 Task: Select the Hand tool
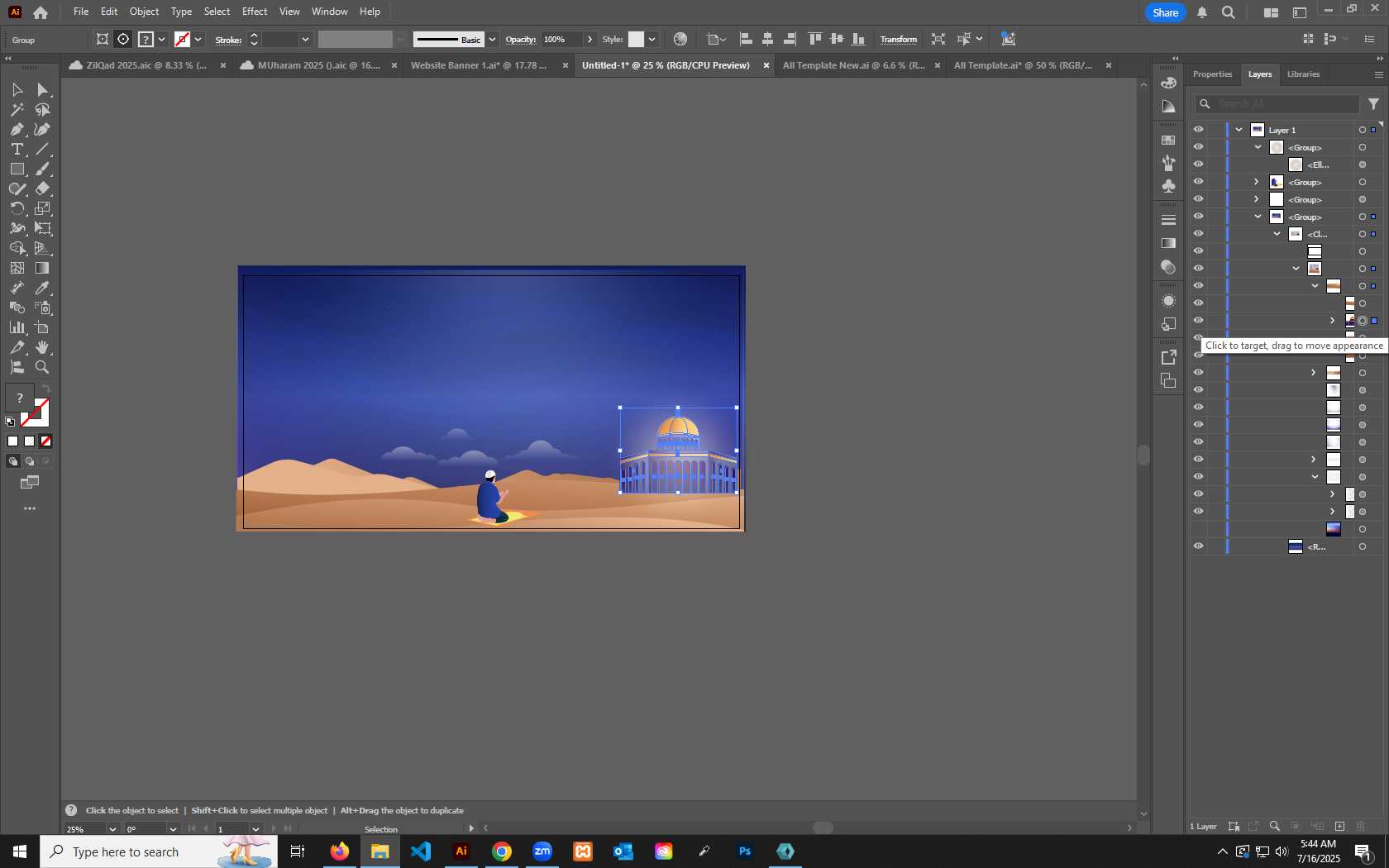[x=42, y=347]
